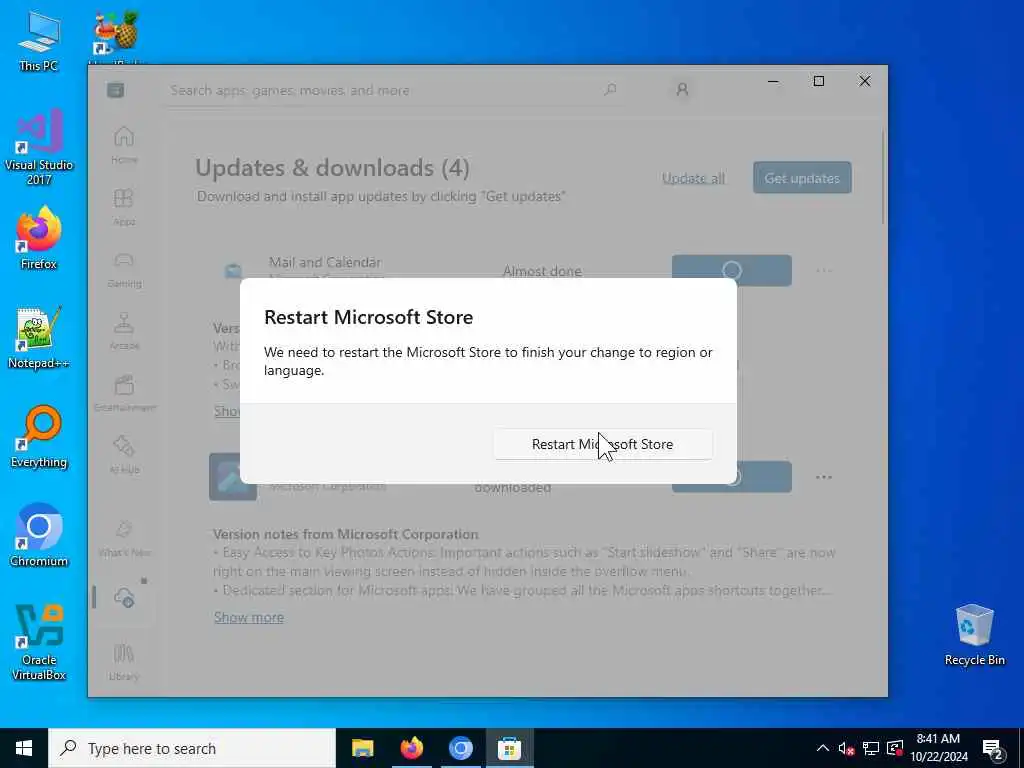Select Oracle VirtualBox desktop shortcut
1024x768 pixels.
click(39, 642)
